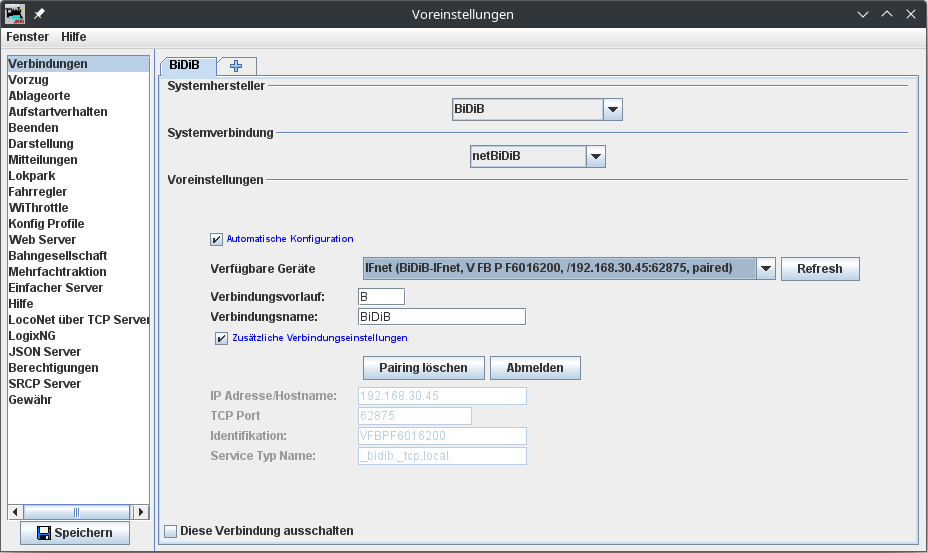The width and height of the screenshot is (928, 553).
Task: Open the Fenster menu
Action: coord(27,37)
